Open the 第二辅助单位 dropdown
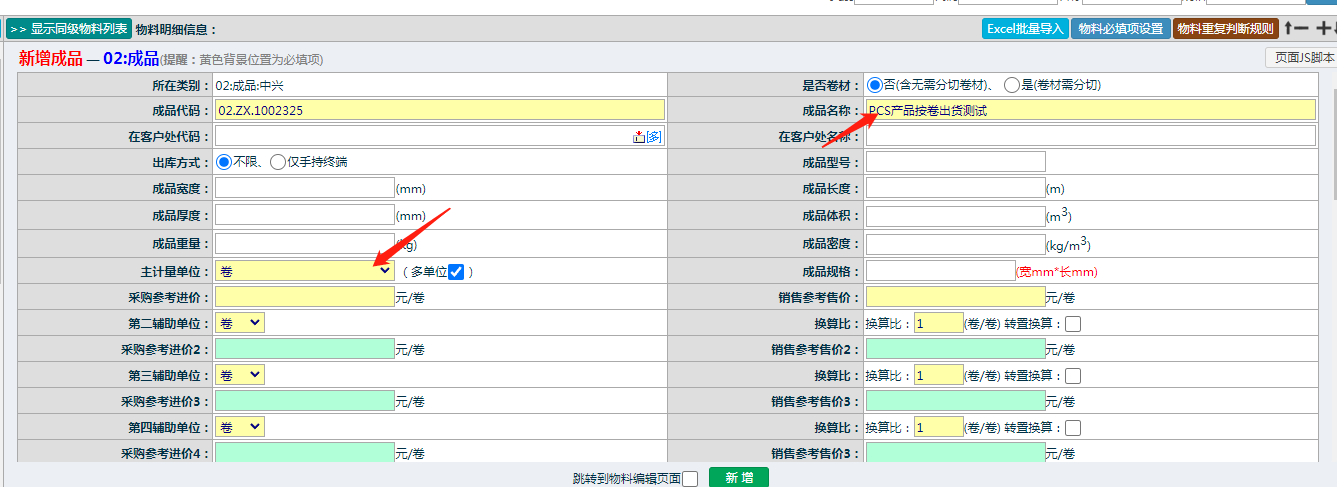The image size is (1337, 487). point(240,323)
